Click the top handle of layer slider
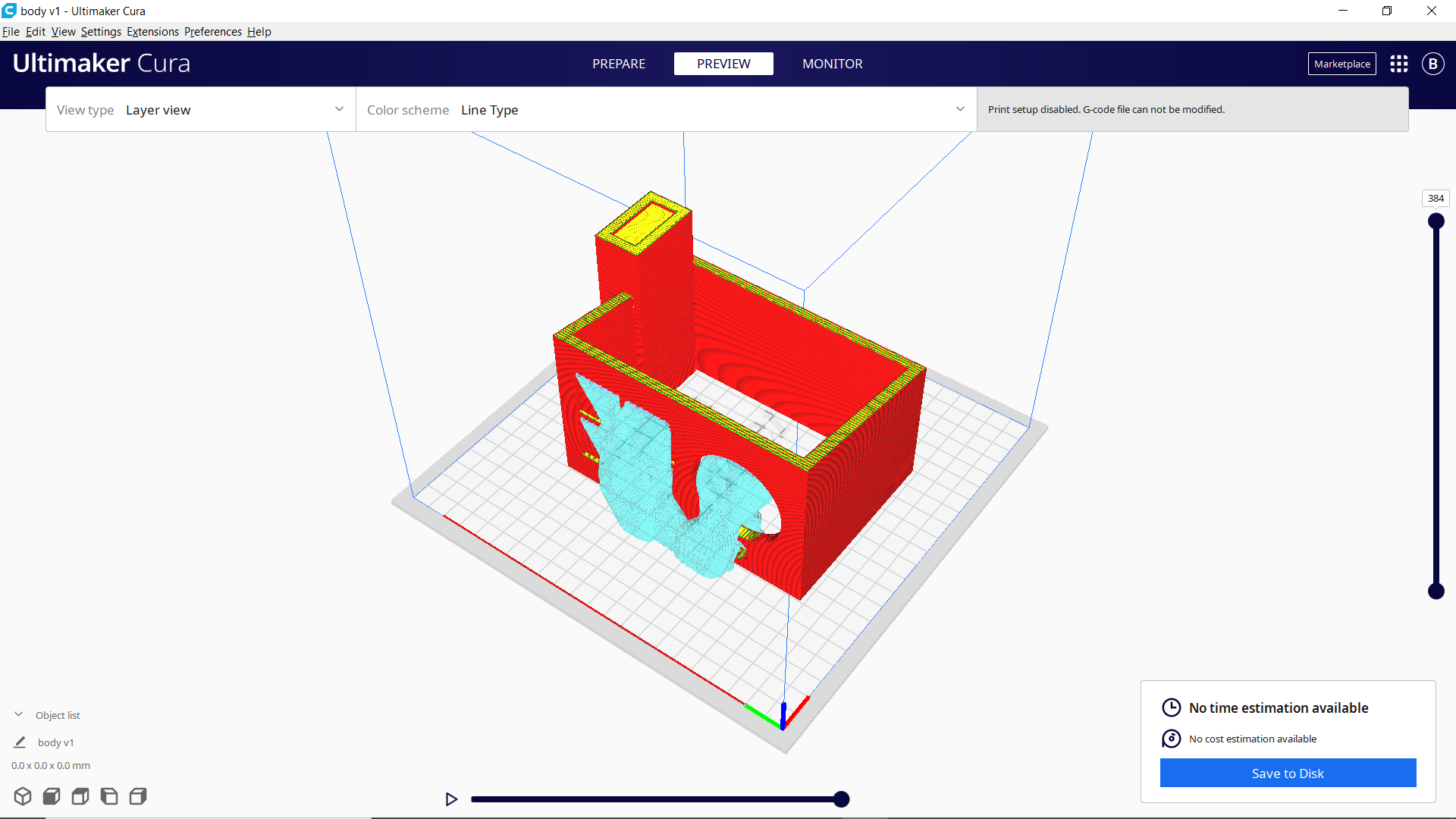The width and height of the screenshot is (1456, 819). [x=1436, y=221]
